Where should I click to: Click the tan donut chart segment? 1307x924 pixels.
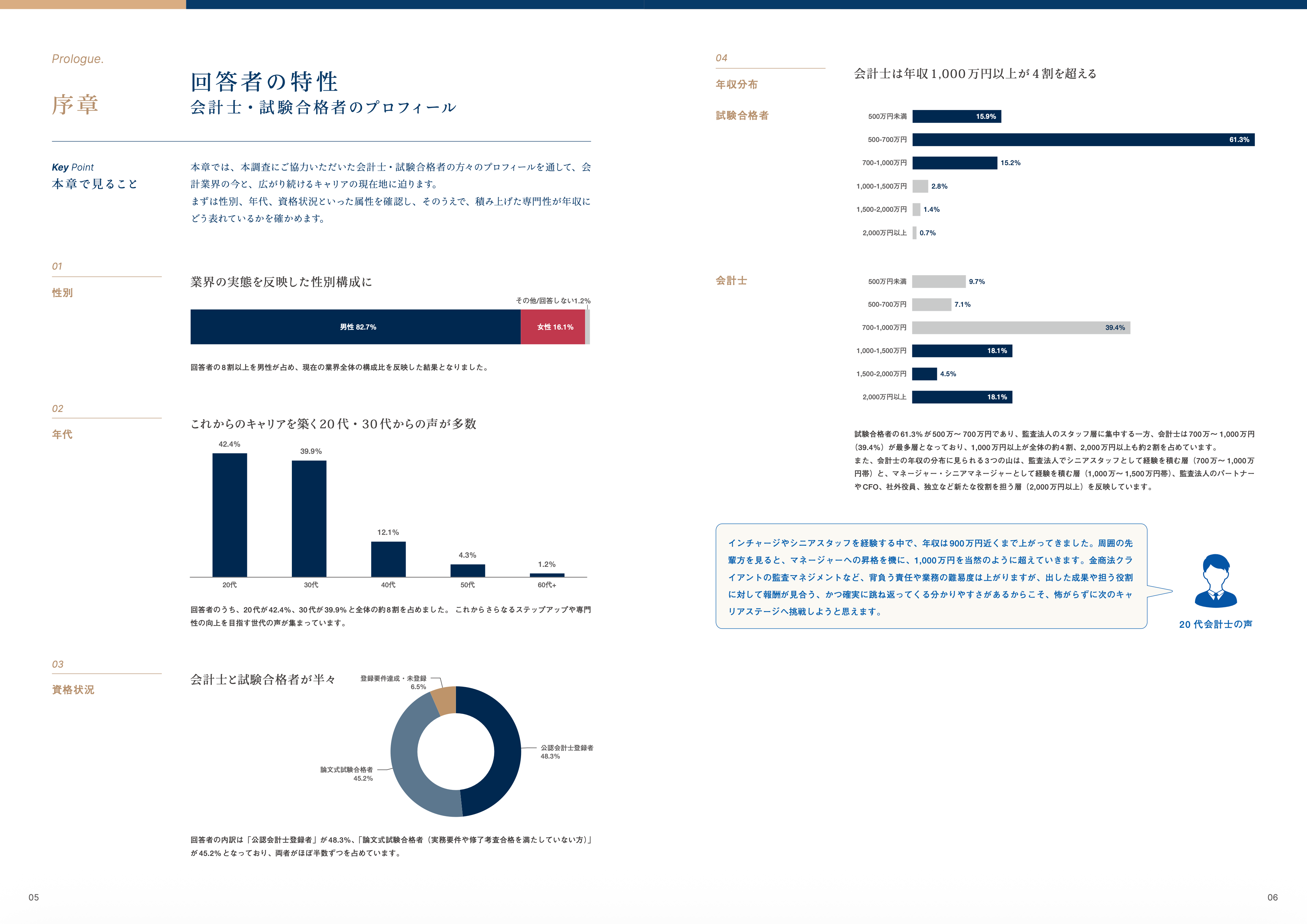[445, 701]
